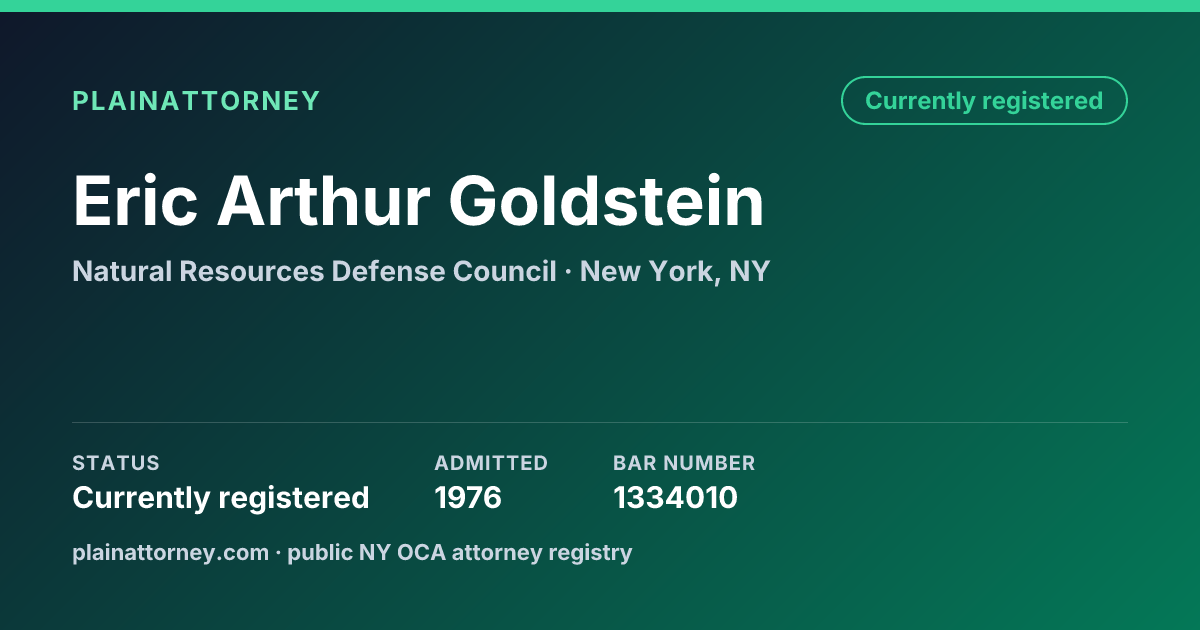Click the NY state abbreviation after New York
Screen dimensions: 1200x630
[x=750, y=271]
